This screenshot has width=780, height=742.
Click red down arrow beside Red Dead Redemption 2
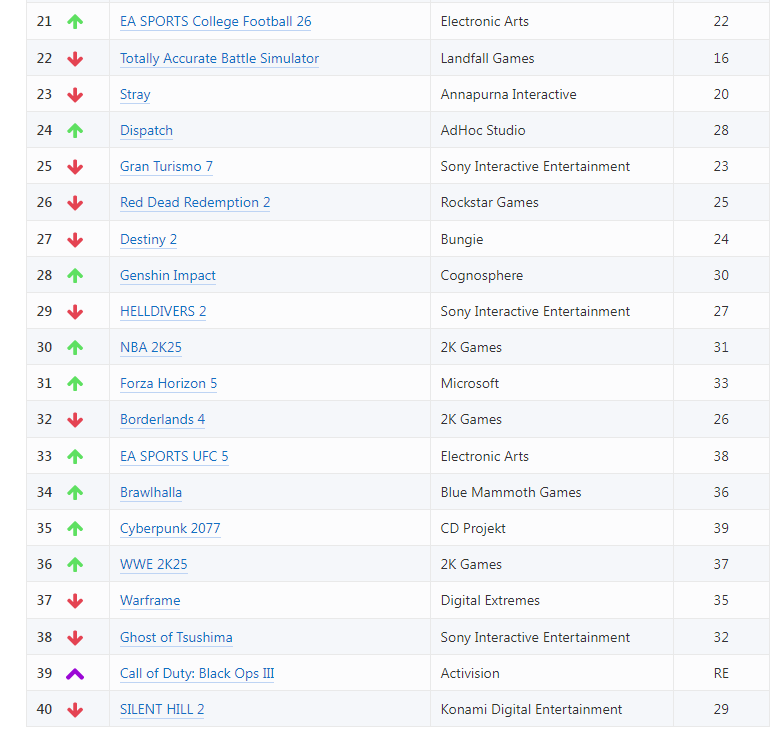tap(75, 203)
